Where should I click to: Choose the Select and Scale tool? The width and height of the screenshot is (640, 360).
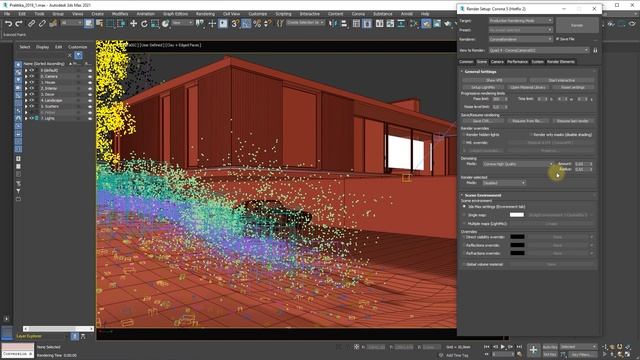click(155, 24)
